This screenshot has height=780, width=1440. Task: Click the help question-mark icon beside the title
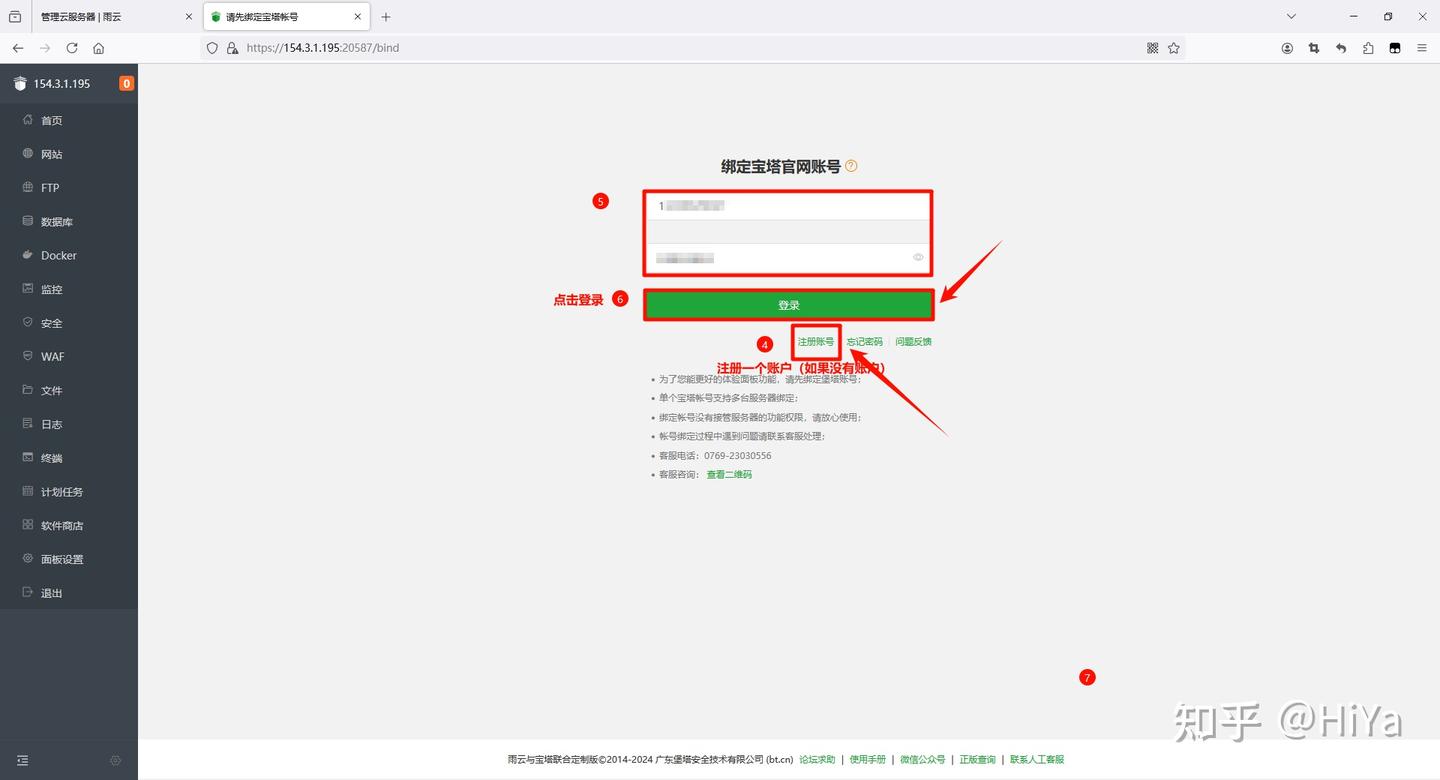click(x=851, y=166)
